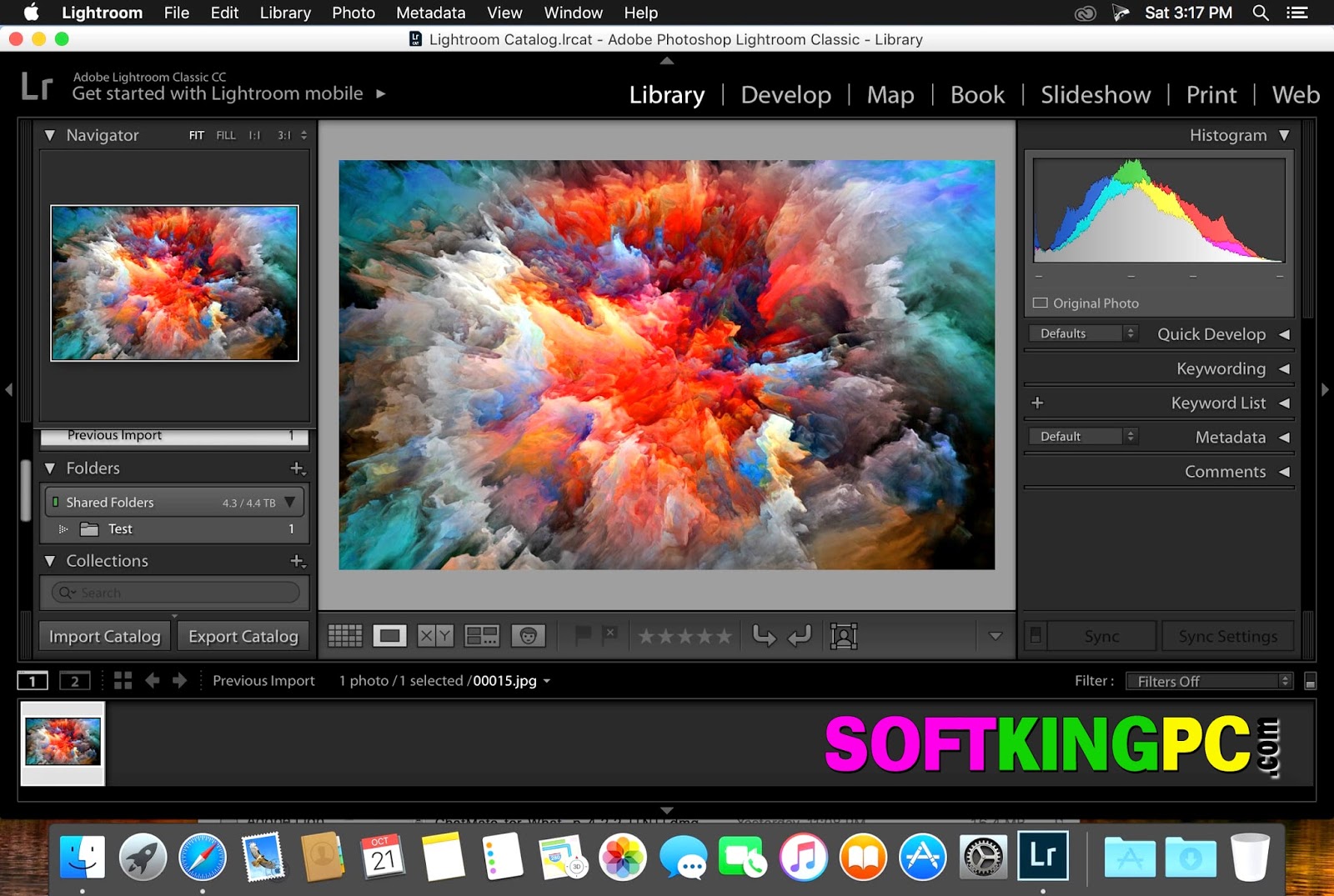Add keyword with Keyword List plus icon
The width and height of the screenshot is (1334, 896).
point(1037,403)
